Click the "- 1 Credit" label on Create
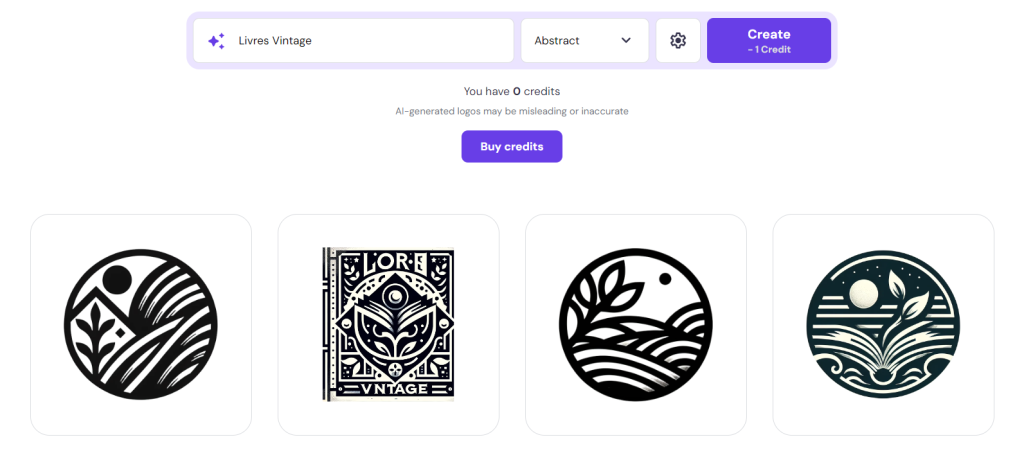Viewport: 1024px width, 451px height. pos(768,49)
